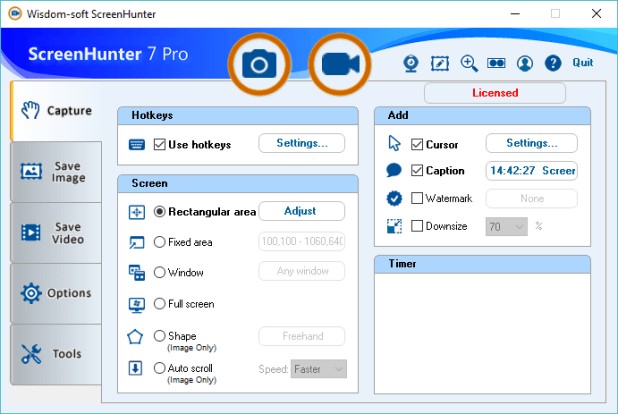Click the auto scroll arrow icon
Viewport: 618px width, 414px height.
pyautogui.click(x=135, y=369)
